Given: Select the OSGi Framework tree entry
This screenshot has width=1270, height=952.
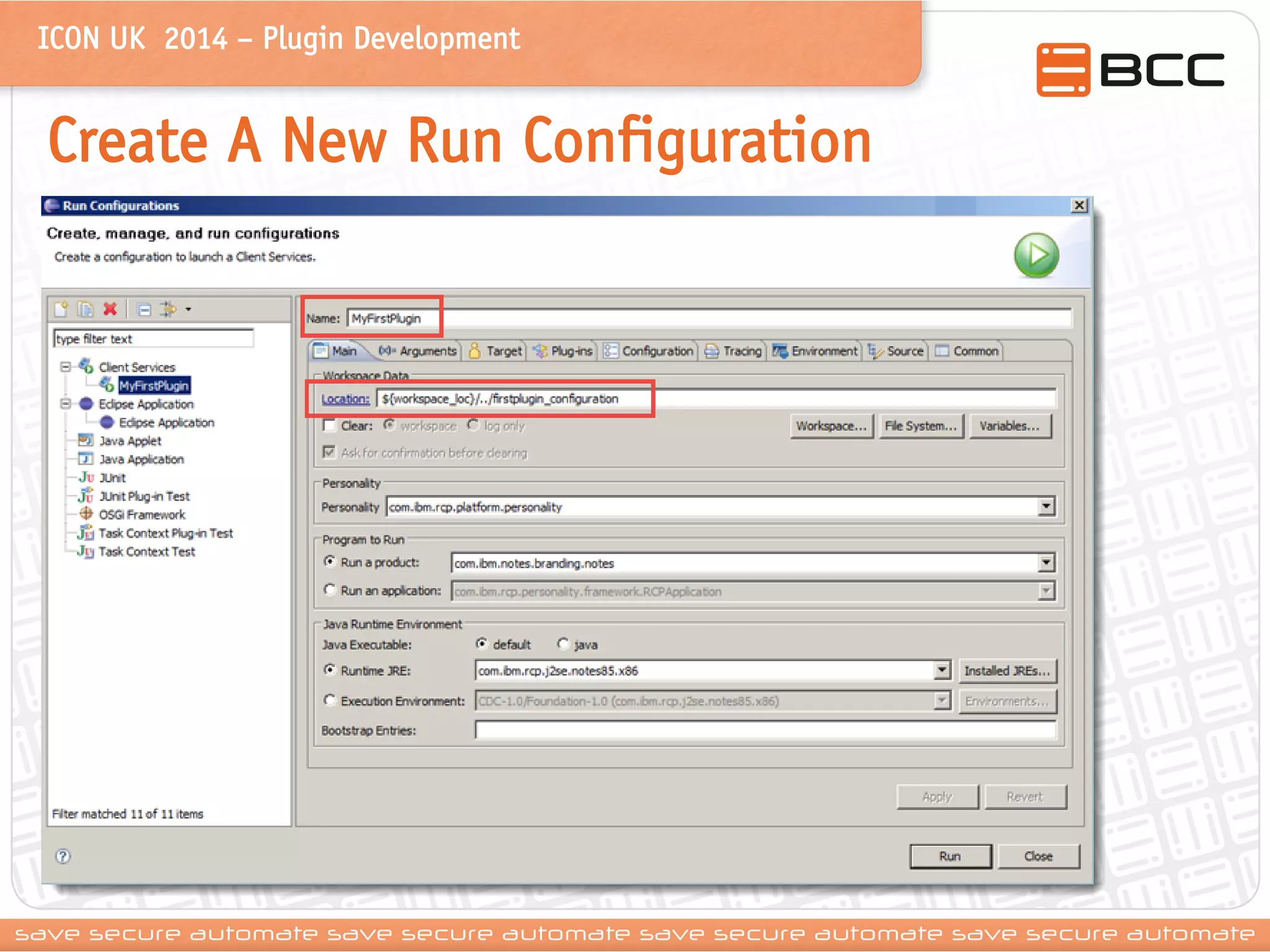Looking at the screenshot, I should 142,514.
